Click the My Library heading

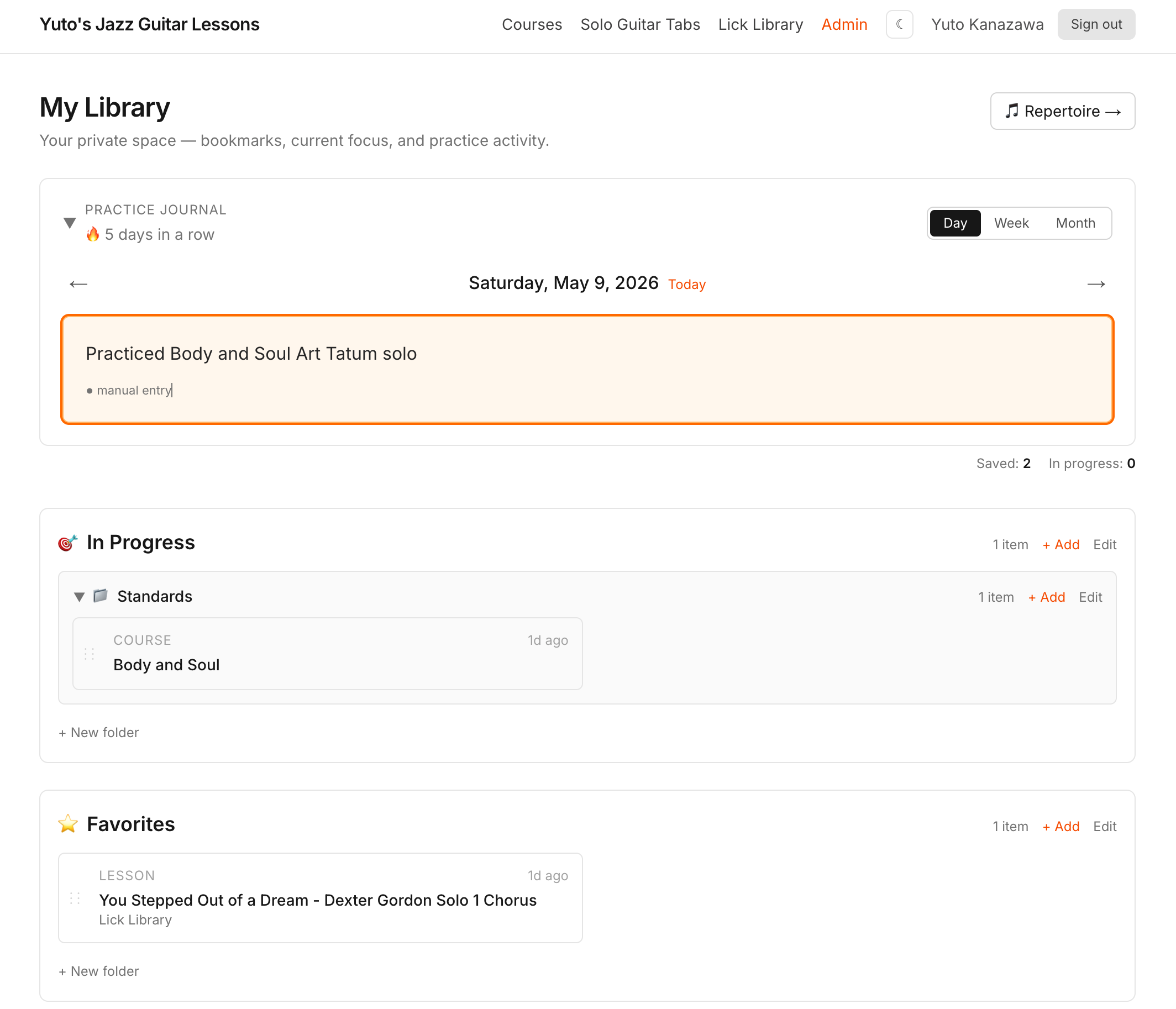104,108
